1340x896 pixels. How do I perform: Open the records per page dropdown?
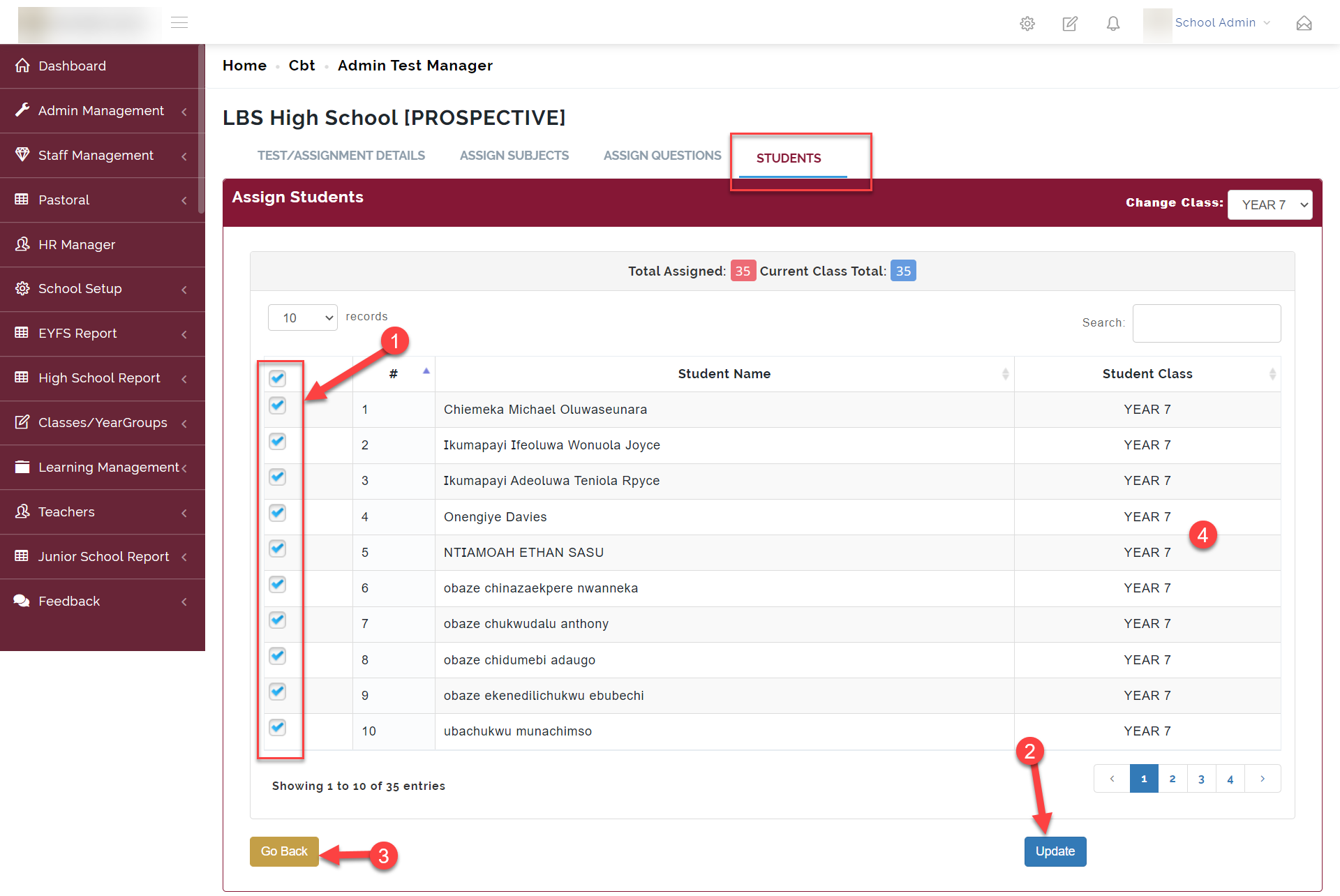point(303,318)
